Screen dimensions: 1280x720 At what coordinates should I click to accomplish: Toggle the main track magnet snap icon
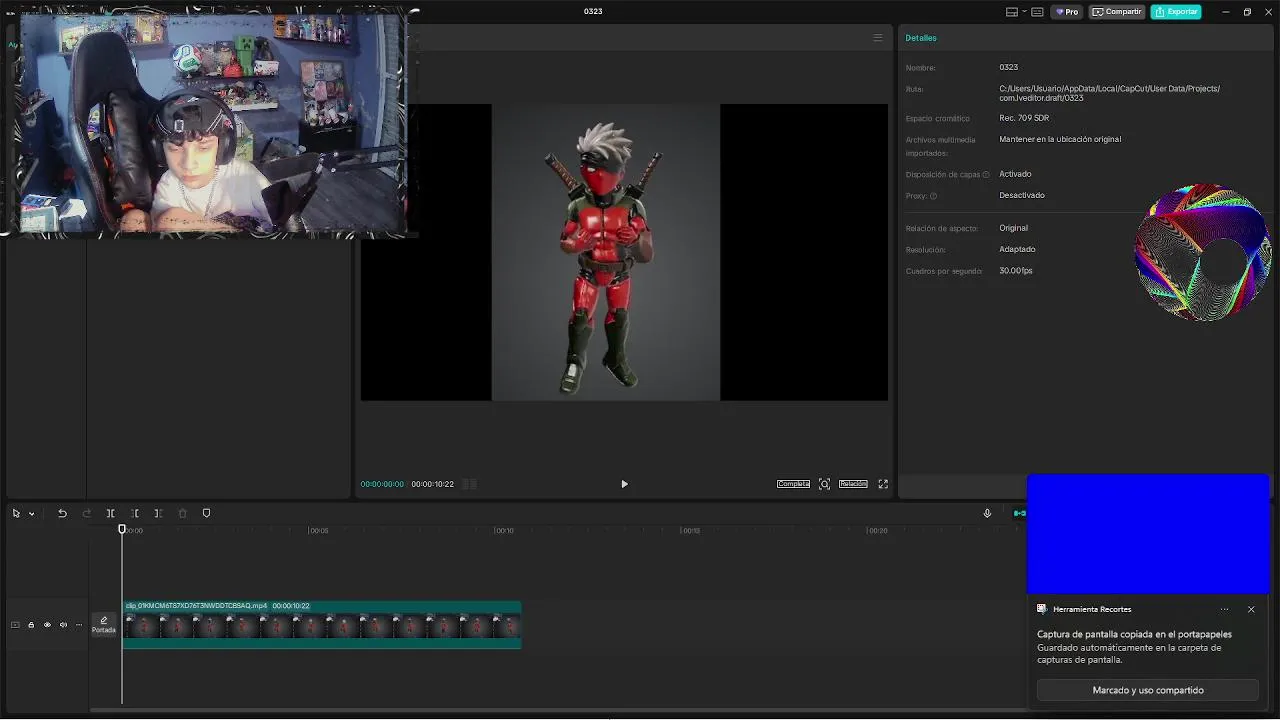1019,513
